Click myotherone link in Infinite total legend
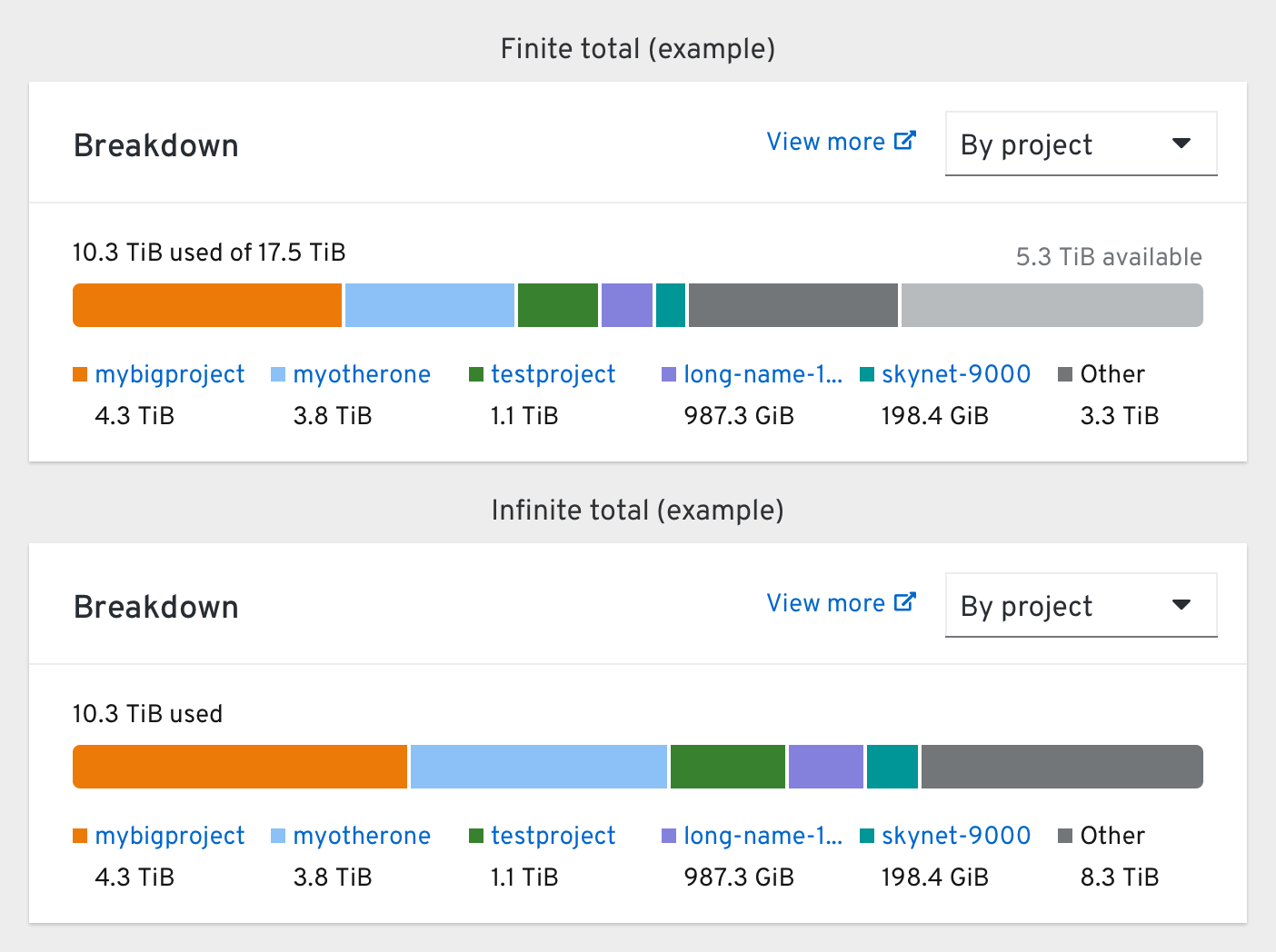Image resolution: width=1276 pixels, height=952 pixels. tap(362, 836)
